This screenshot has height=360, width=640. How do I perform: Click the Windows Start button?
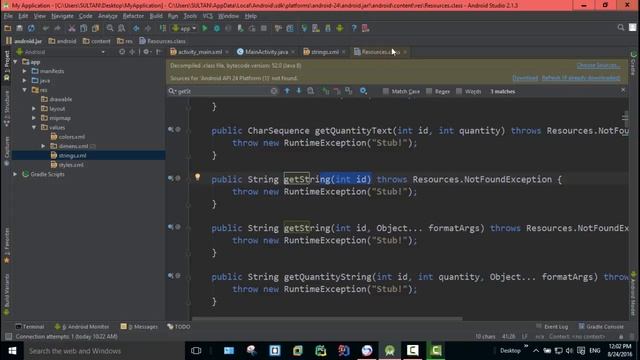[x=12, y=351]
